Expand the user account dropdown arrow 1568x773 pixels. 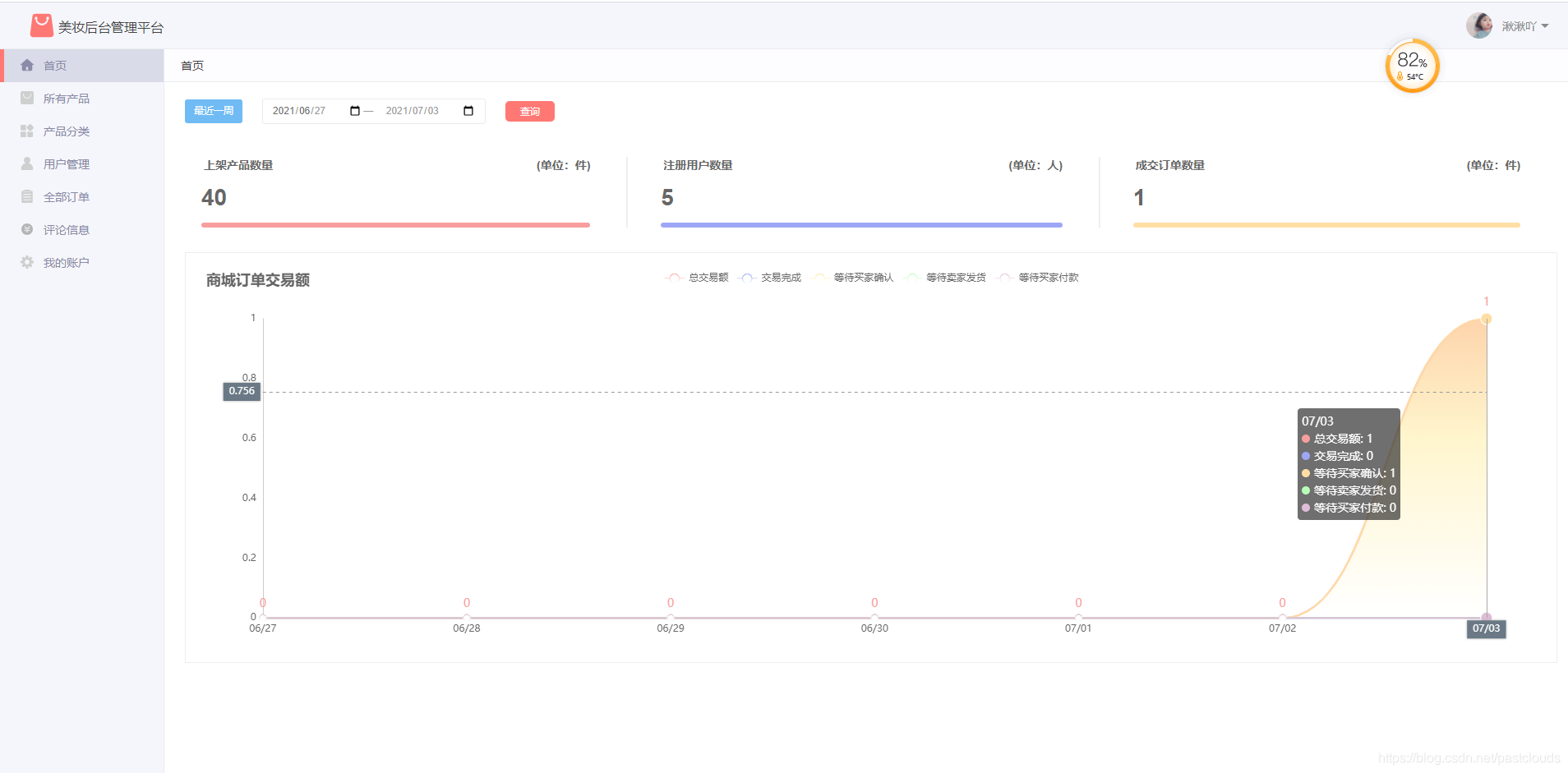tap(1545, 26)
